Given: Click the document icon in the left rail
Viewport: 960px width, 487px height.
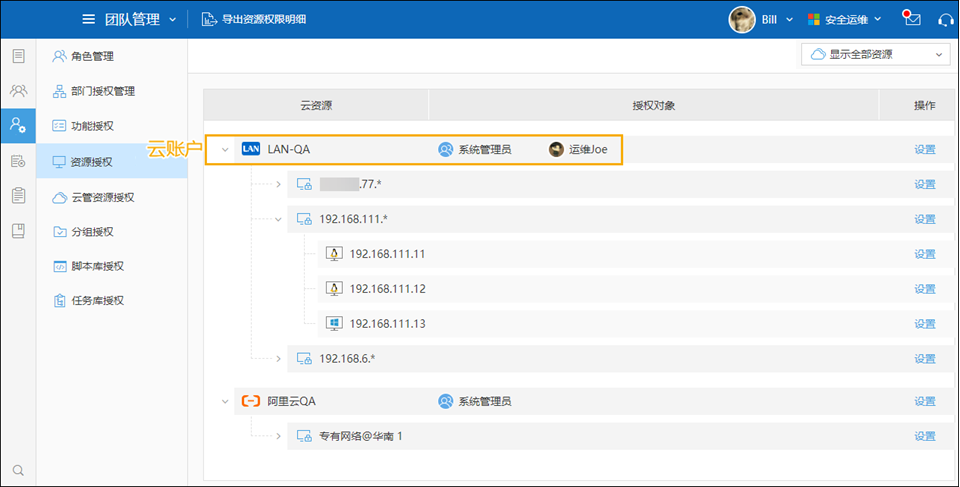Looking at the screenshot, I should click(18, 56).
